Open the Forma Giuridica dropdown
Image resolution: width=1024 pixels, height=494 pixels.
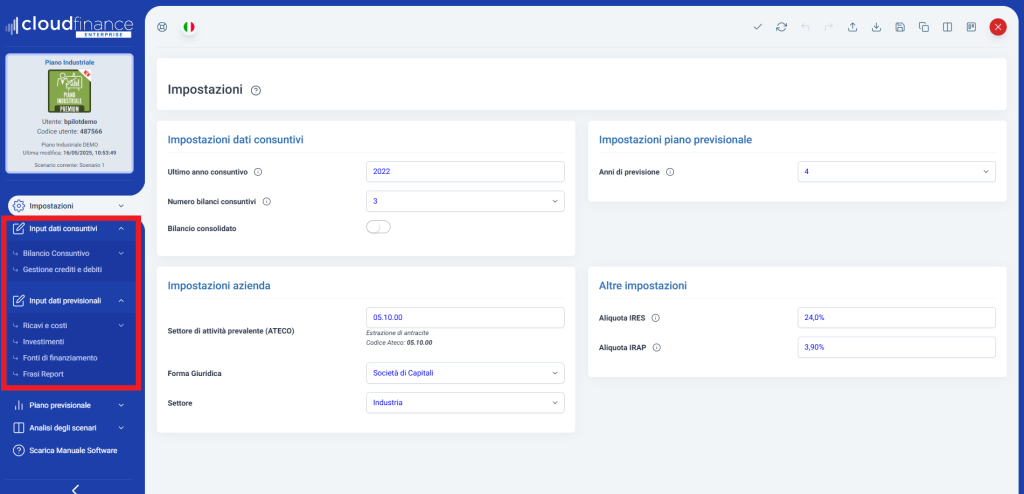[465, 373]
